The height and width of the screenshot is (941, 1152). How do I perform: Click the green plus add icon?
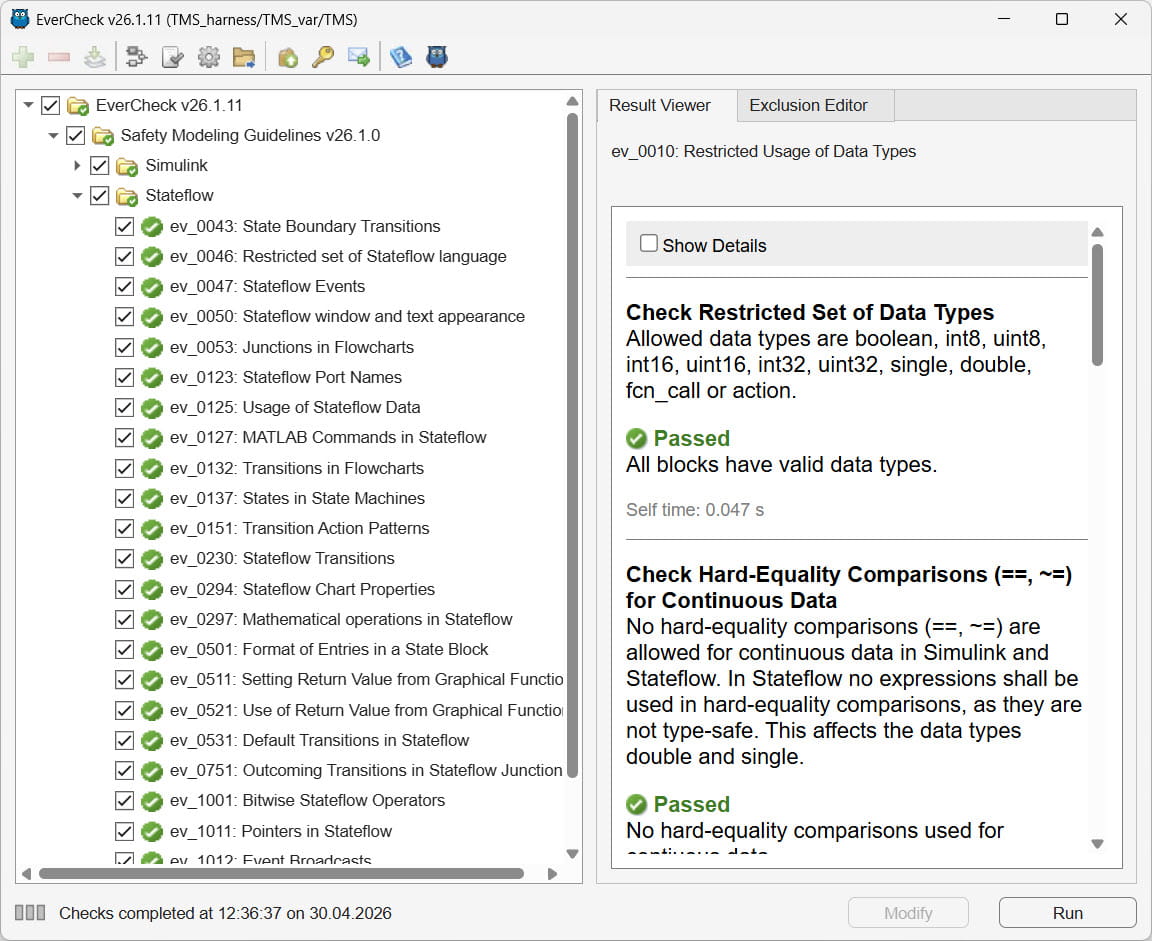coord(22,57)
